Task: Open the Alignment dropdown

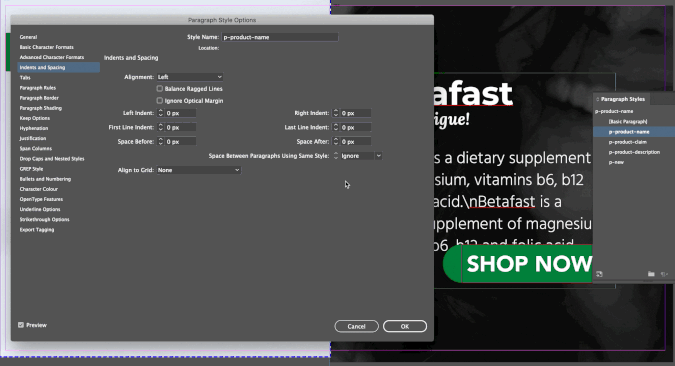Action: (x=190, y=77)
